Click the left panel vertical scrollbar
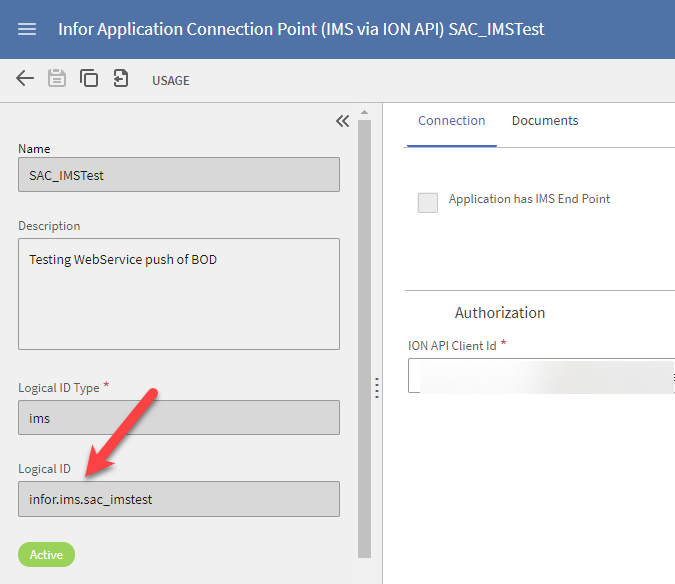This screenshot has width=675, height=584. tap(365, 330)
